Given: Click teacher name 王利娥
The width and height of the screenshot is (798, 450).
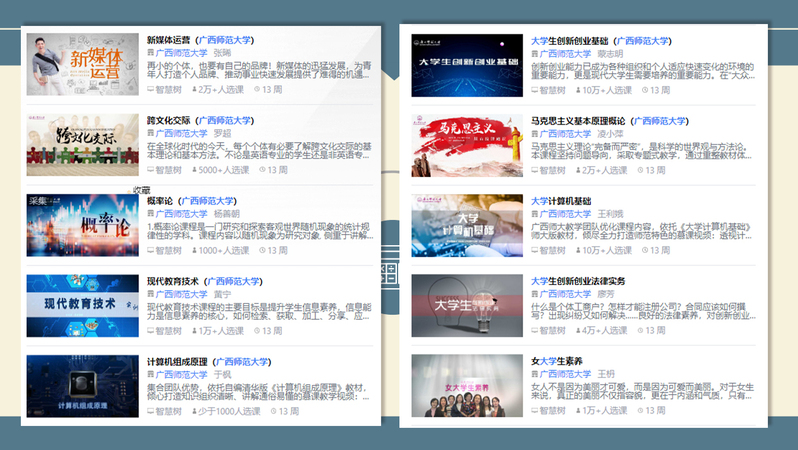Looking at the screenshot, I should coord(610,214).
